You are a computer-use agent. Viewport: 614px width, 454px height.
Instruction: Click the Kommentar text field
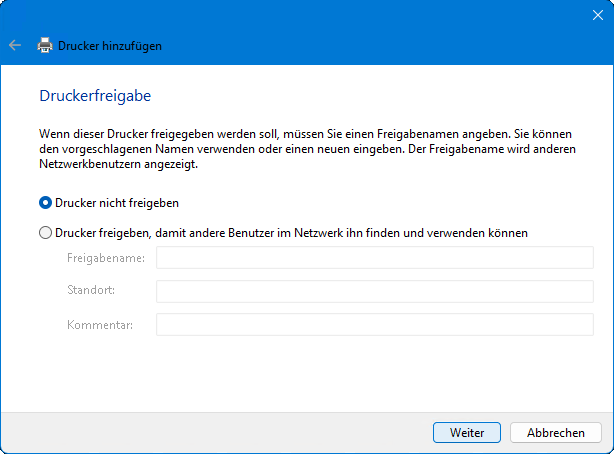pos(374,324)
